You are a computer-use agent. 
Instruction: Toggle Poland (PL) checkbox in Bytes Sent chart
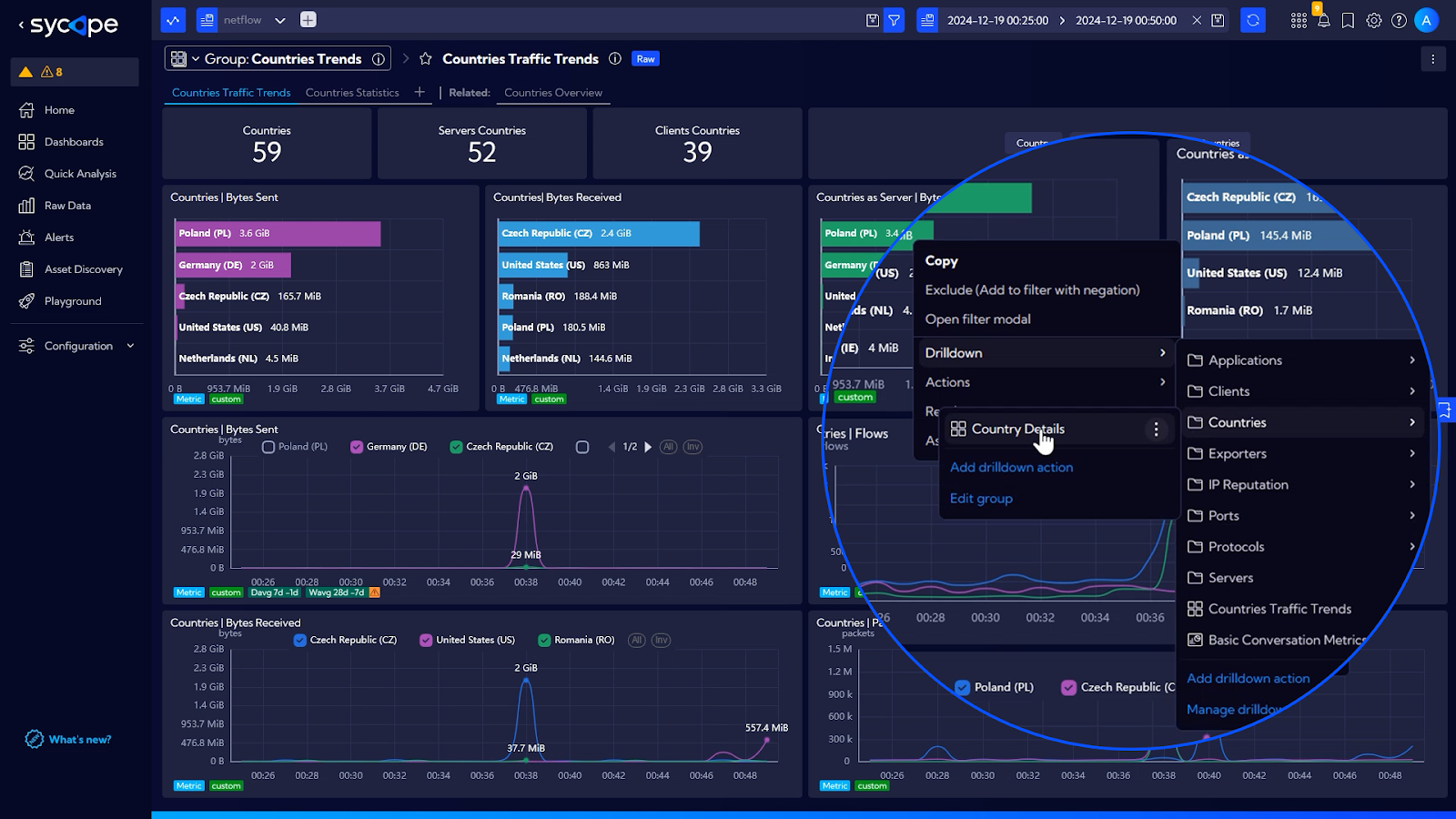268,447
